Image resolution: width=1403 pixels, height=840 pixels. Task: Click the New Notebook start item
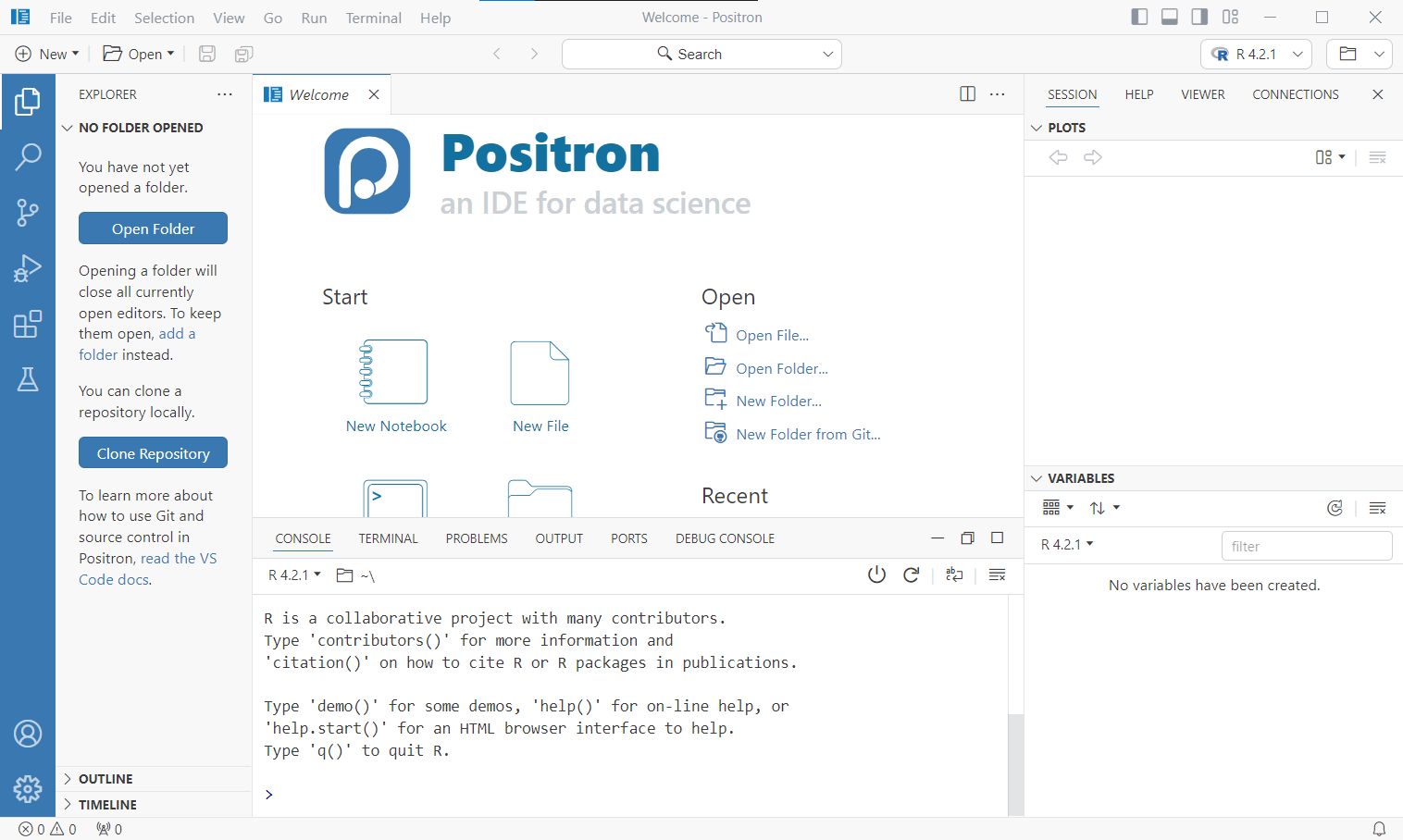396,387
